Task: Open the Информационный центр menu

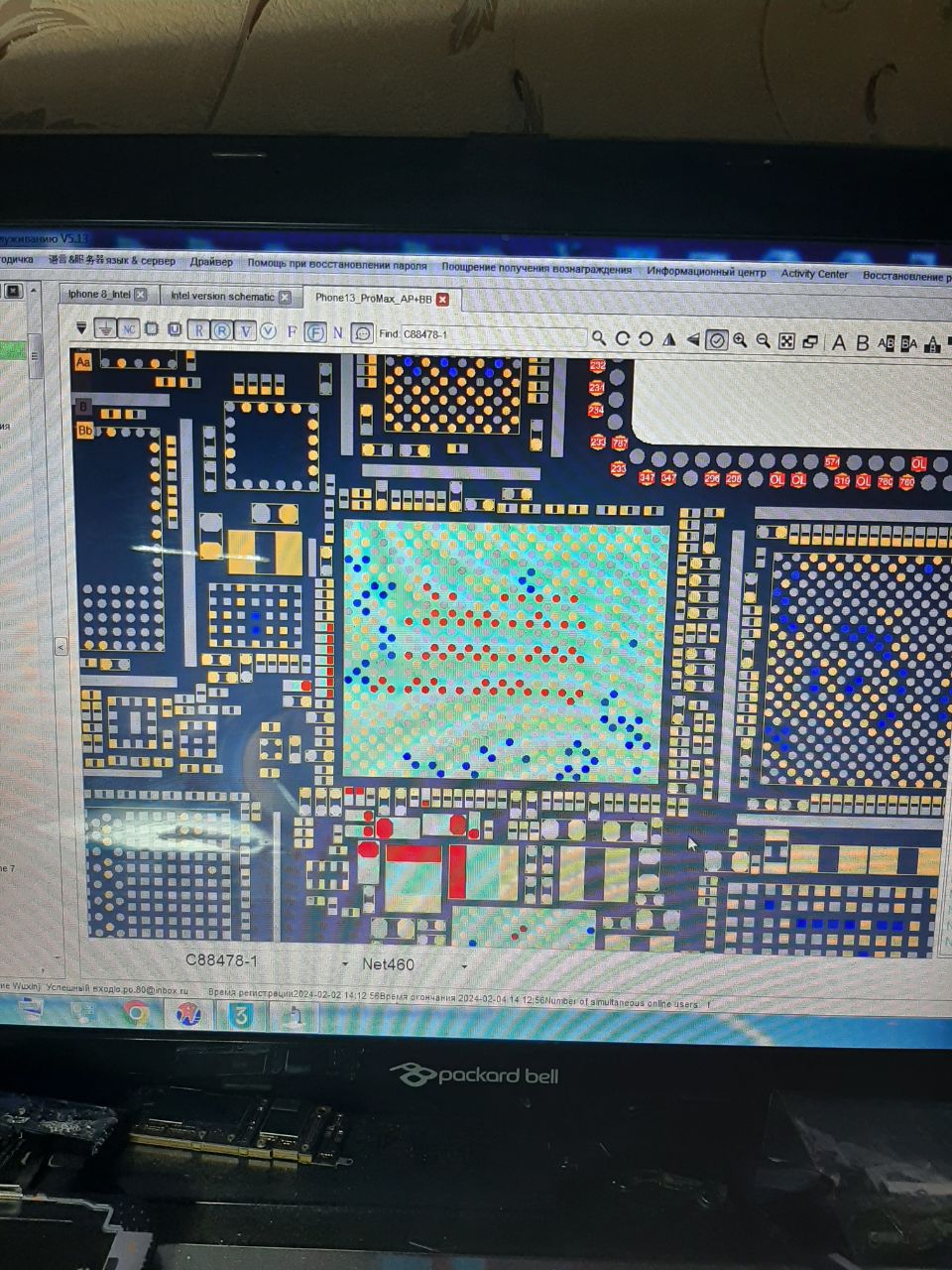Action: (707, 271)
